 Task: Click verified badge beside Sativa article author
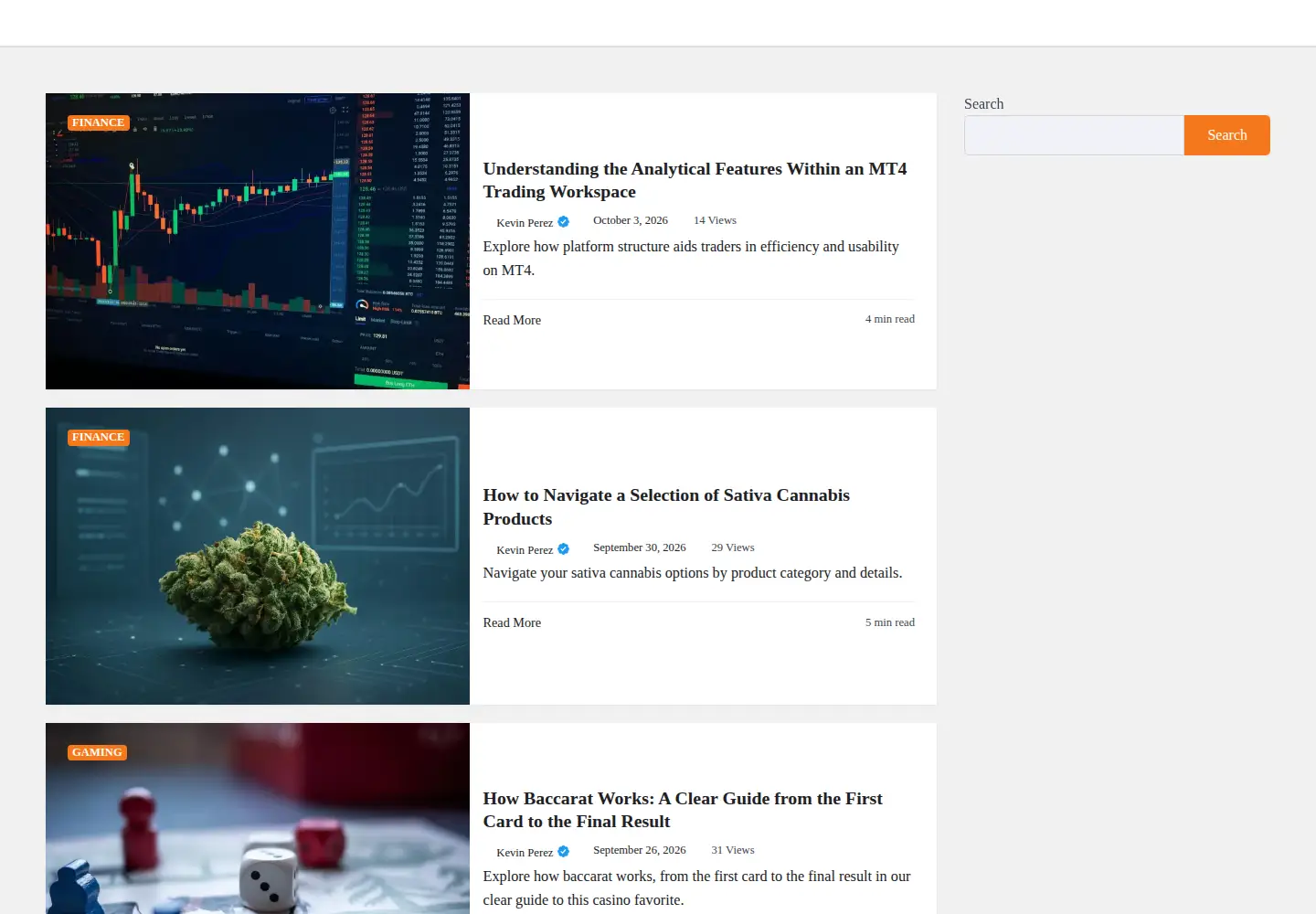tap(564, 548)
